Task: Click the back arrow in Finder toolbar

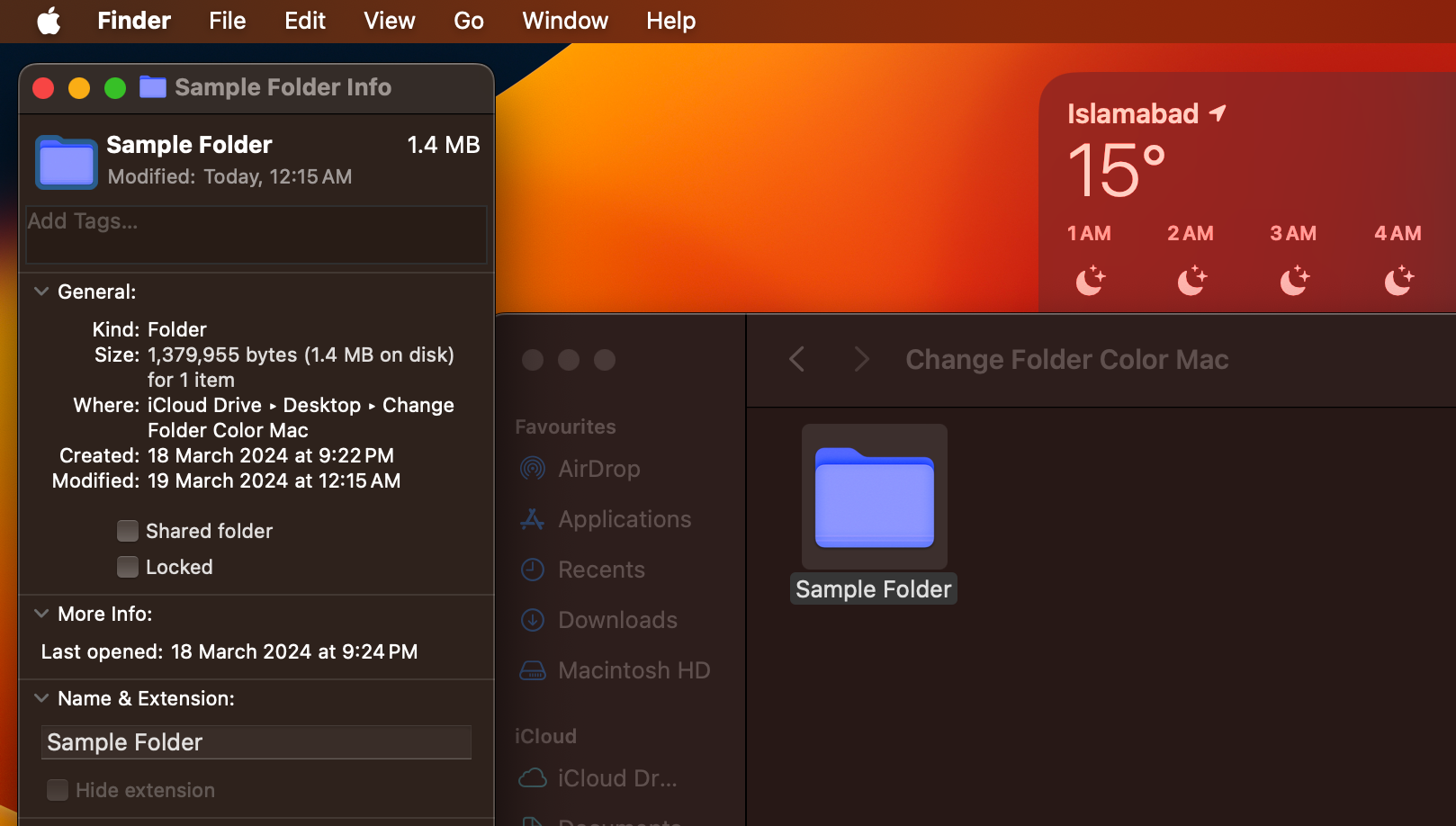Action: (x=796, y=360)
